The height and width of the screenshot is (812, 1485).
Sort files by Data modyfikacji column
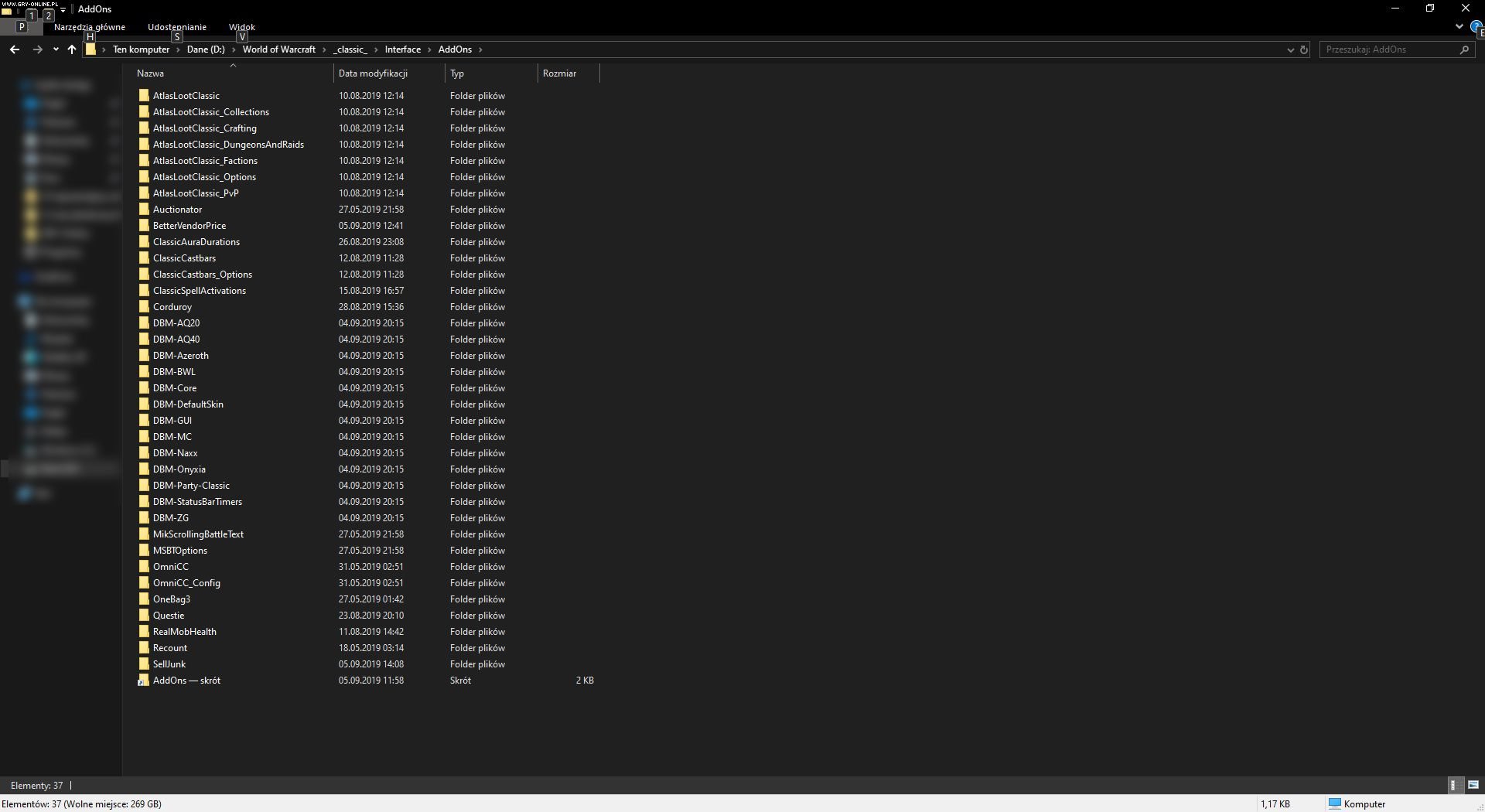(373, 73)
